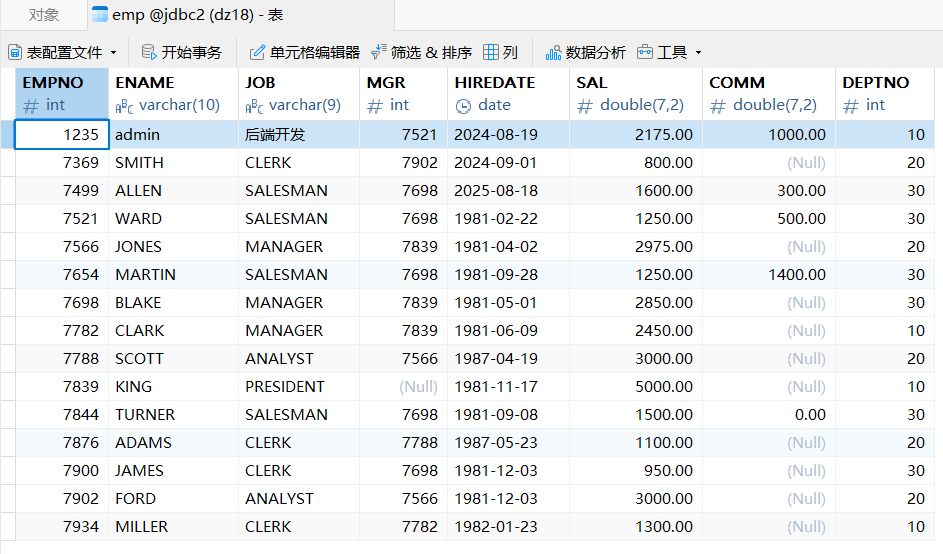Click the JOB column header
Viewport: 943px width, 554px height.
299,93
